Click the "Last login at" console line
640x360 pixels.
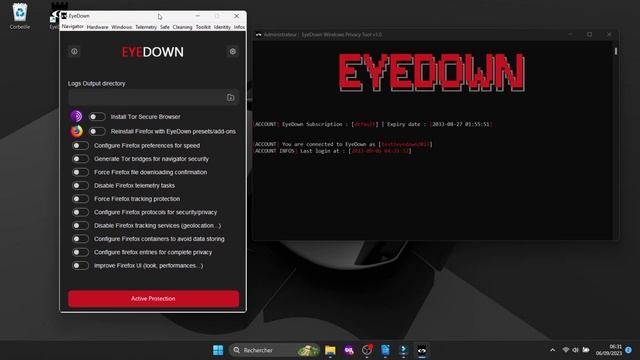point(333,151)
